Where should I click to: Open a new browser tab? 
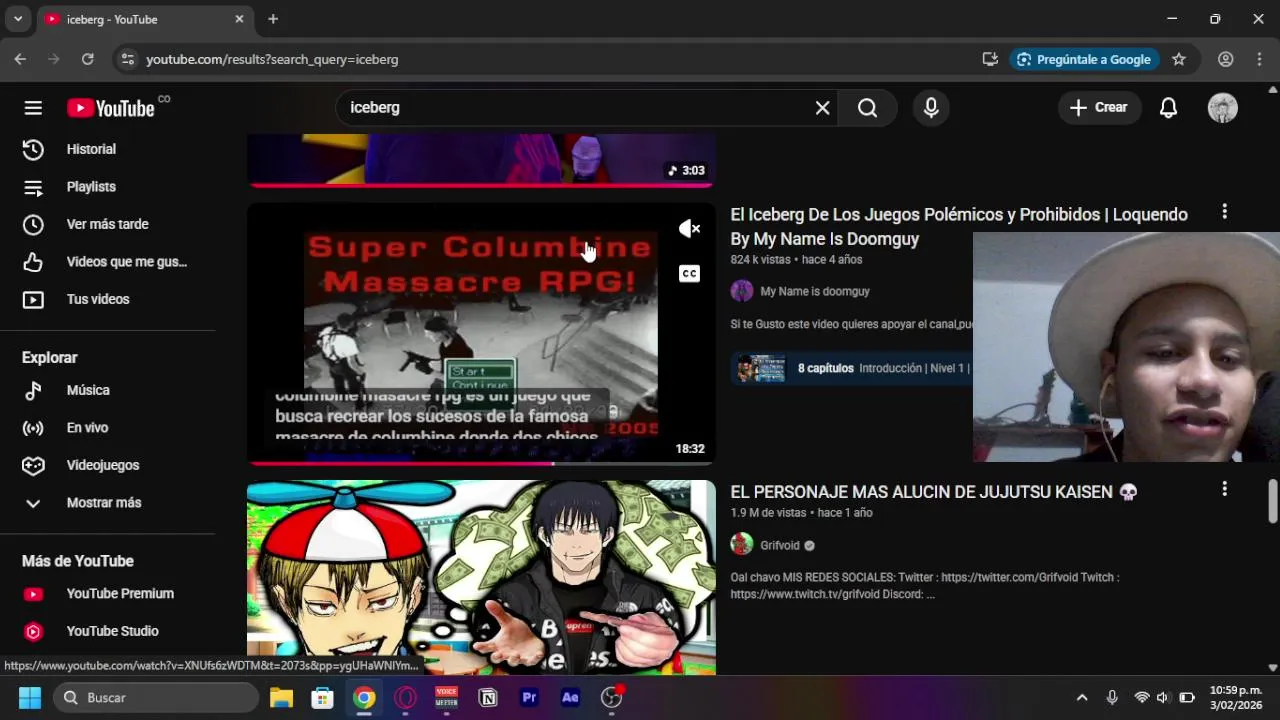click(x=273, y=19)
